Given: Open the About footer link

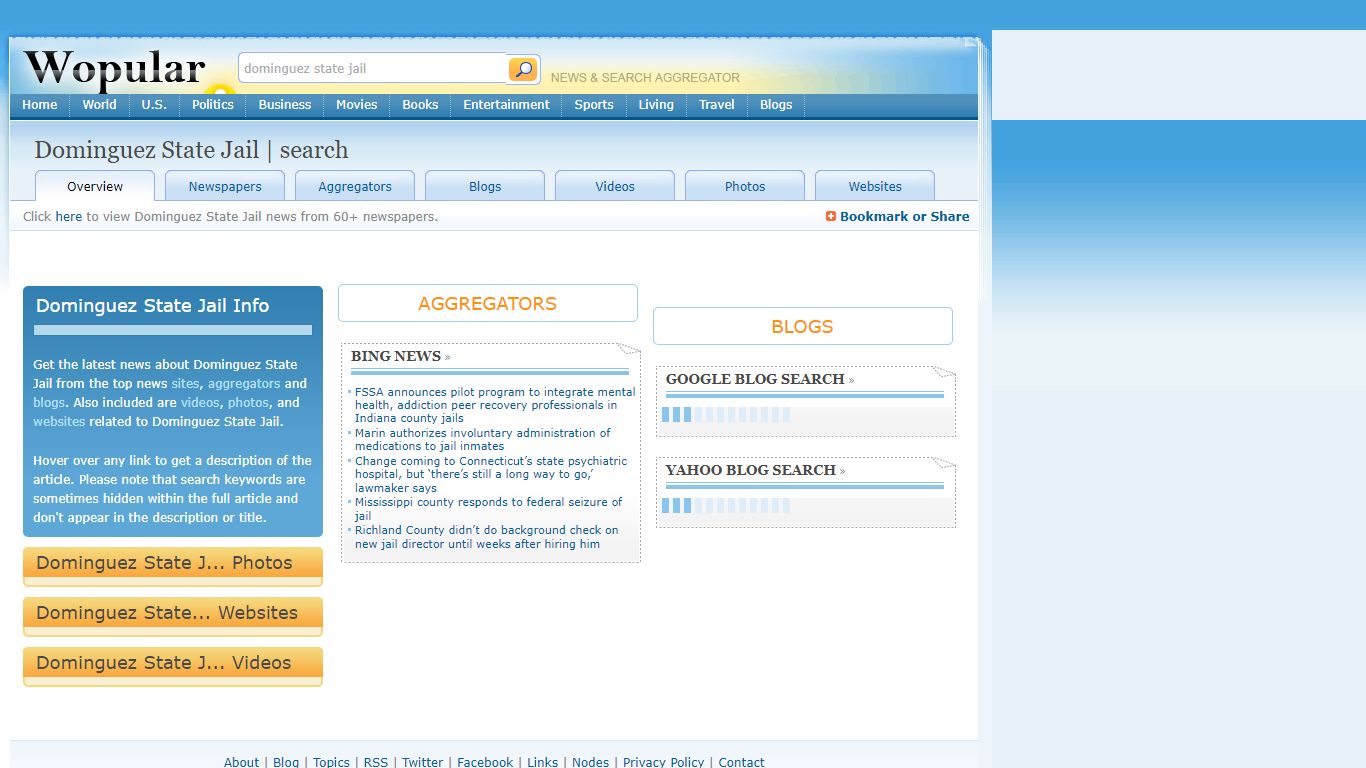Looking at the screenshot, I should click(241, 762).
